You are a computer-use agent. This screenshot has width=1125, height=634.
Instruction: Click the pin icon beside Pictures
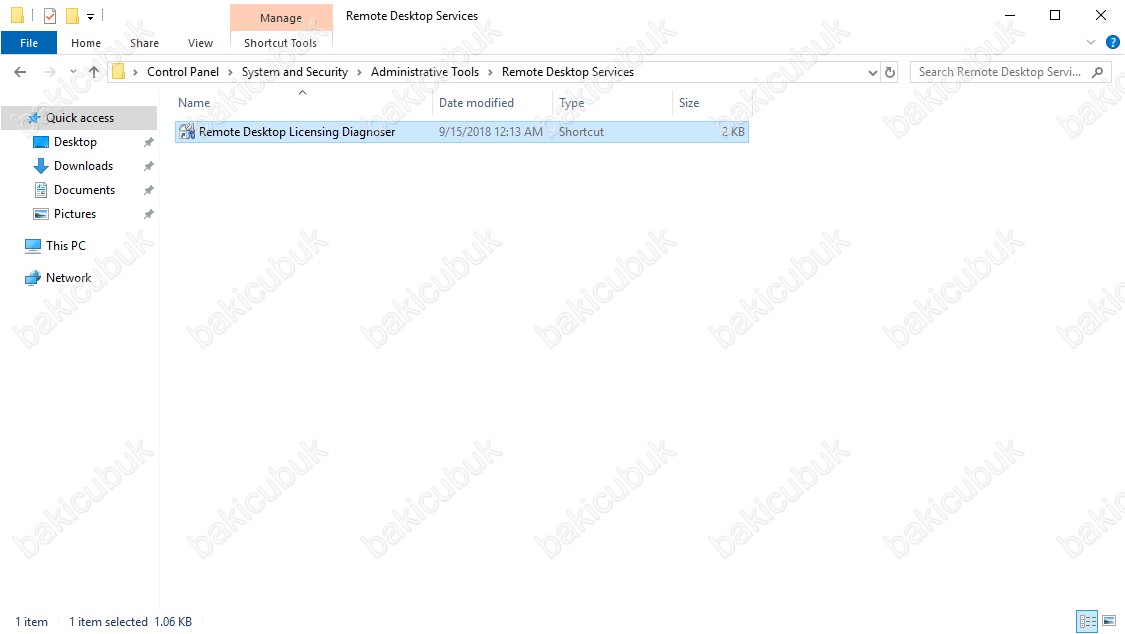pos(149,214)
